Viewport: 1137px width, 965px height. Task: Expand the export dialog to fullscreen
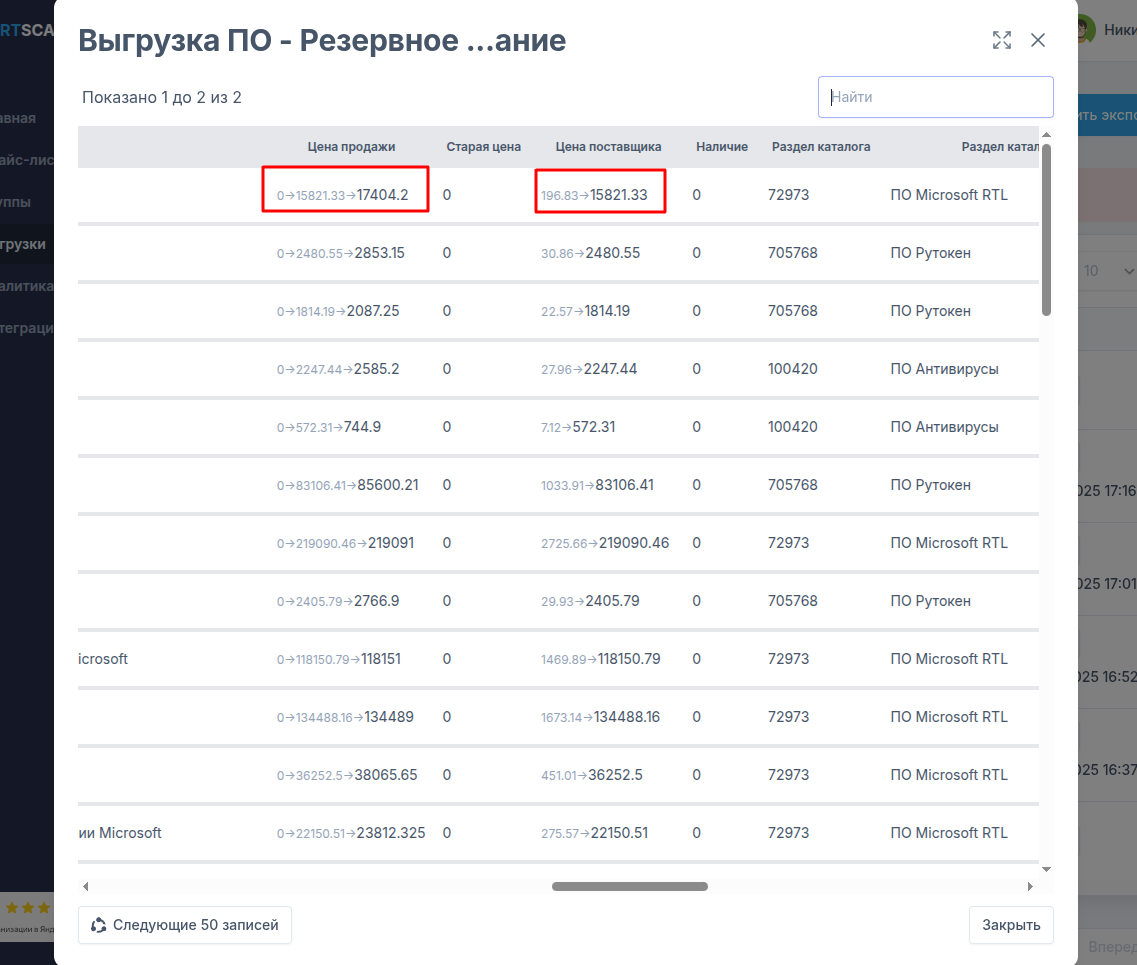(1001, 40)
